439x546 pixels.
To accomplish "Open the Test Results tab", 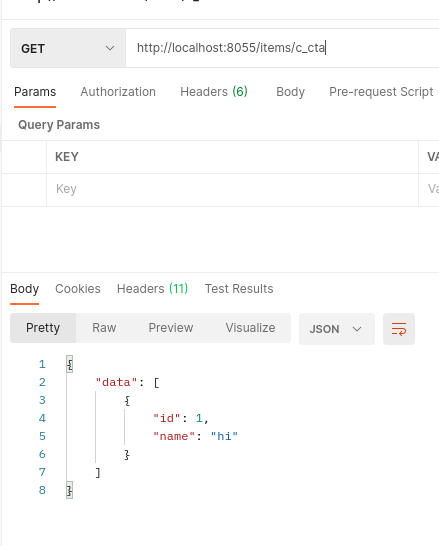I will (x=239, y=289).
